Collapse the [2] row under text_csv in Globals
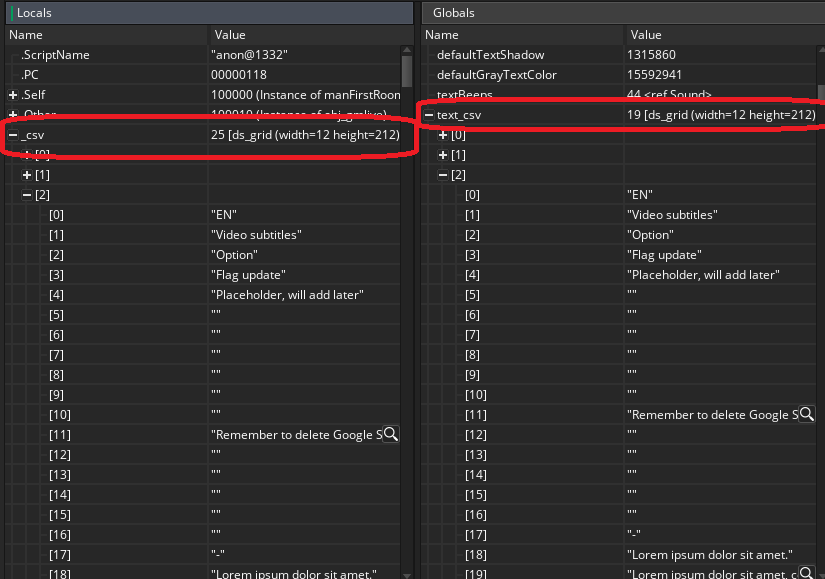The height and width of the screenshot is (579, 825). [x=443, y=175]
